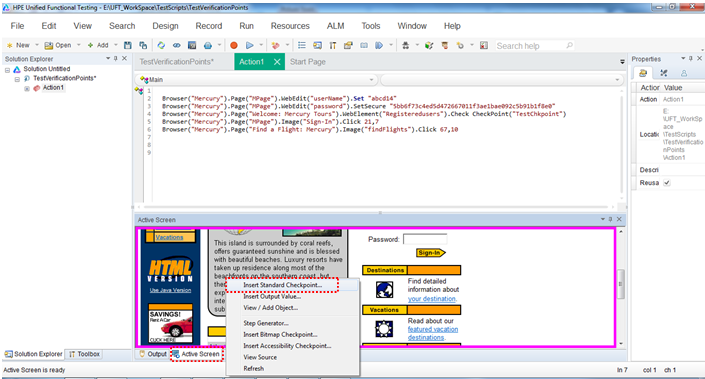
Task: Click the Sign-In button in Active Screen
Action: click(x=430, y=253)
